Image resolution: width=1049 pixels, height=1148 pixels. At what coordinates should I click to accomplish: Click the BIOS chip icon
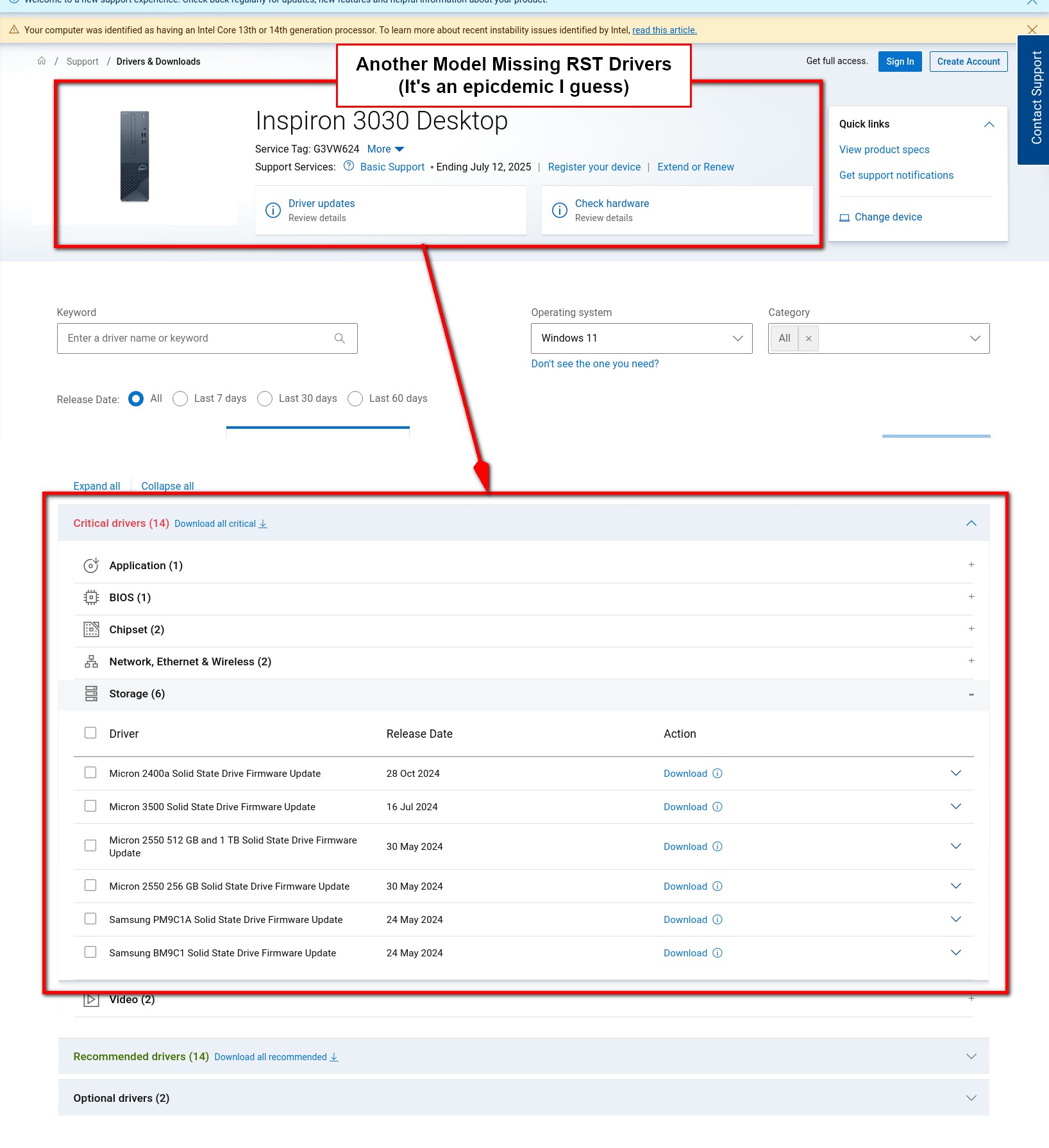(91, 597)
